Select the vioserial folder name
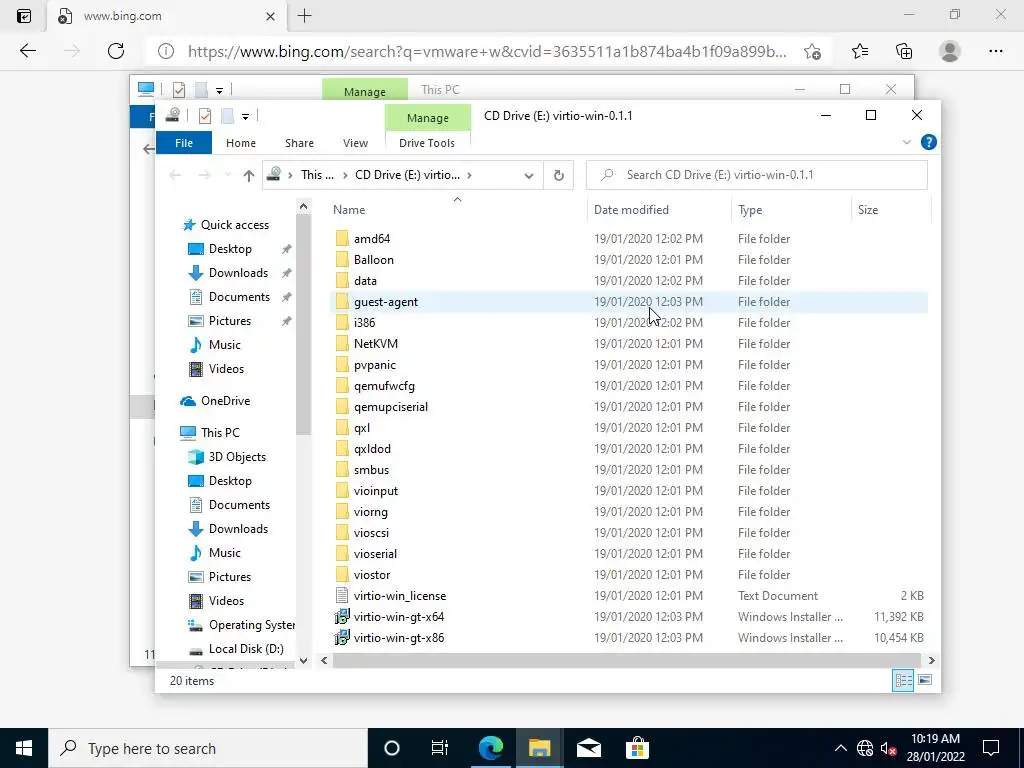Image resolution: width=1024 pixels, height=768 pixels. [376, 554]
